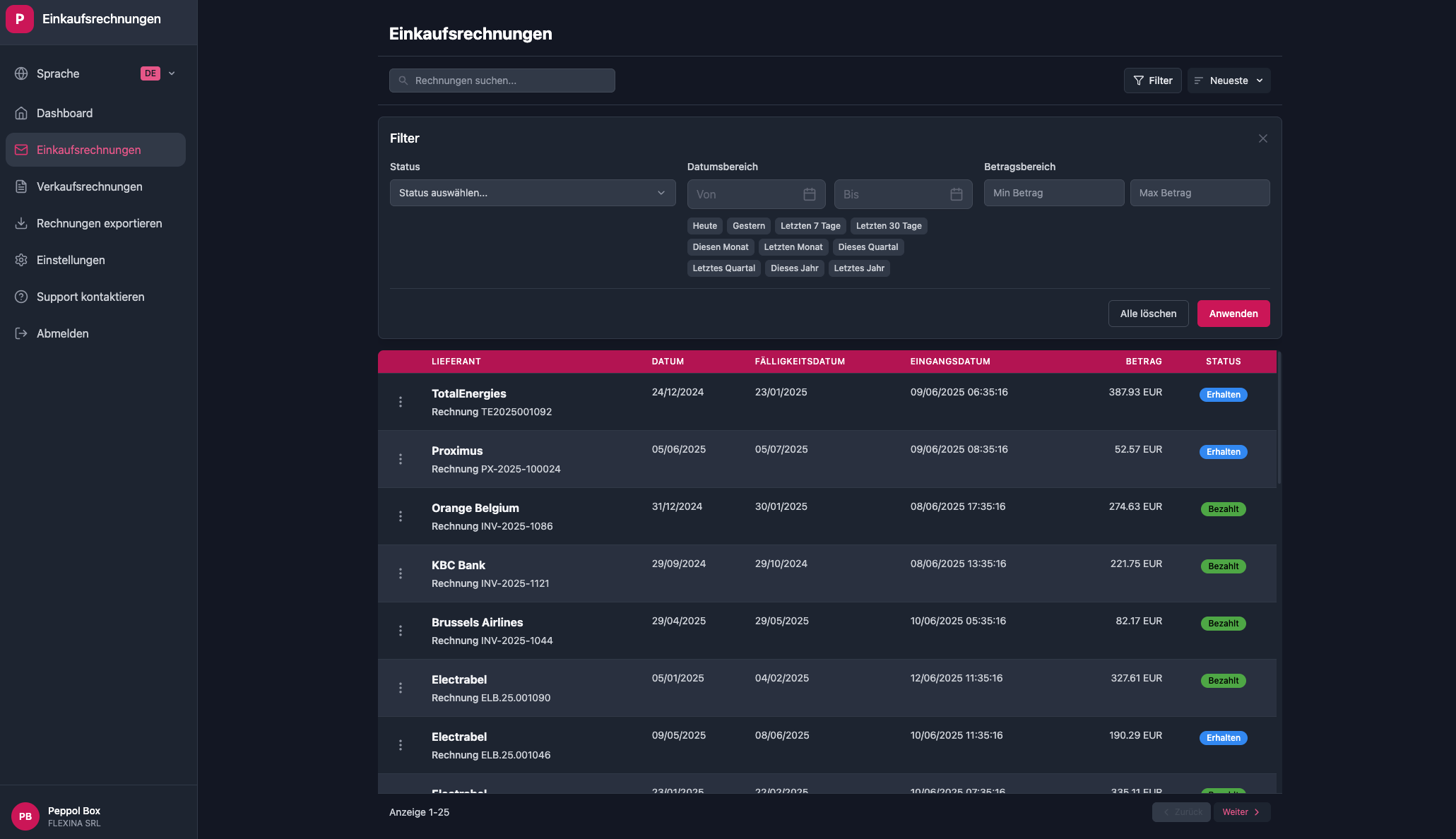Click Rechnung PX-2025-100024 text
The image size is (1456, 839).
496,469
